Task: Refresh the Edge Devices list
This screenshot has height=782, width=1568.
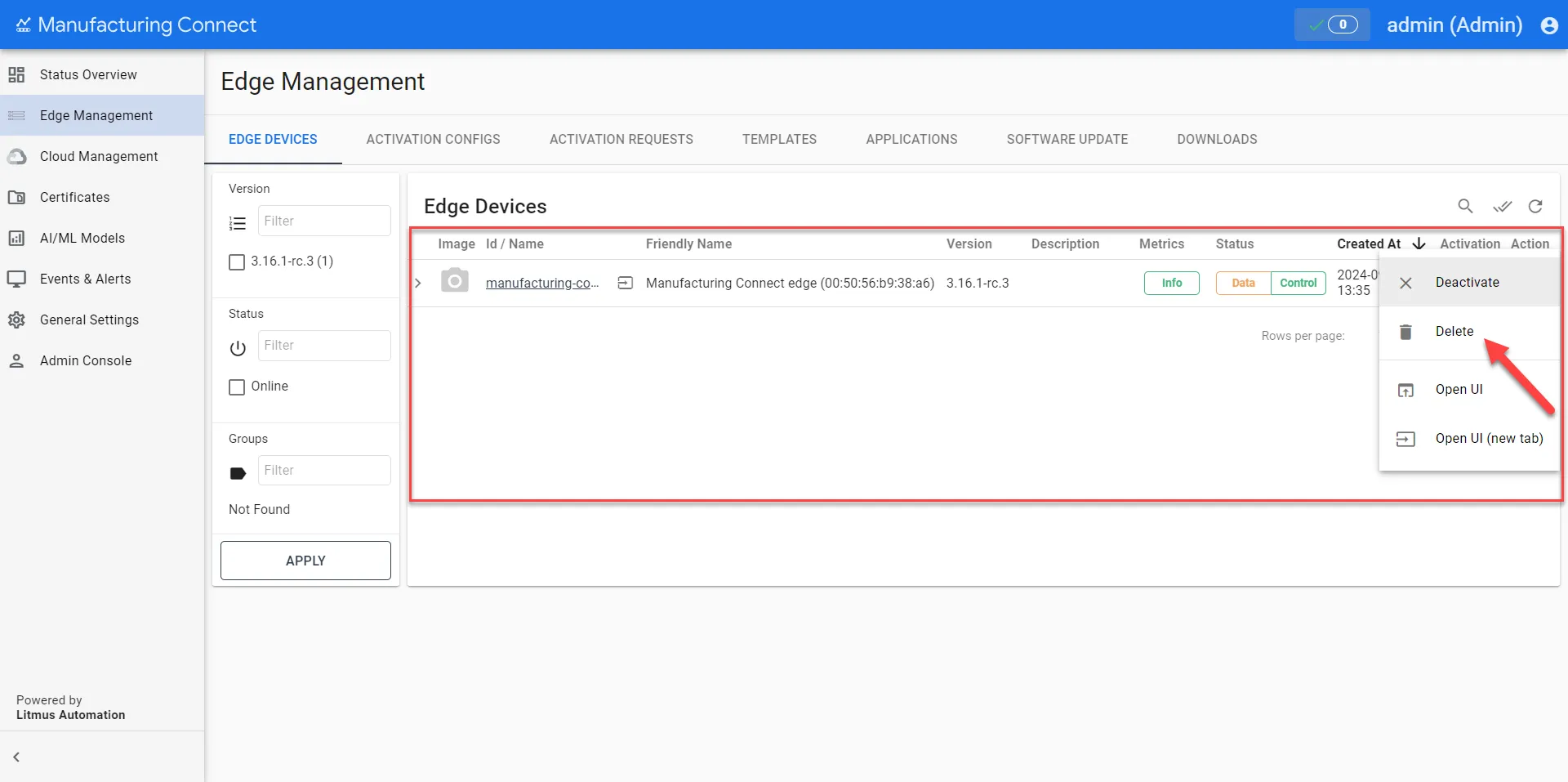Action: pyautogui.click(x=1535, y=206)
